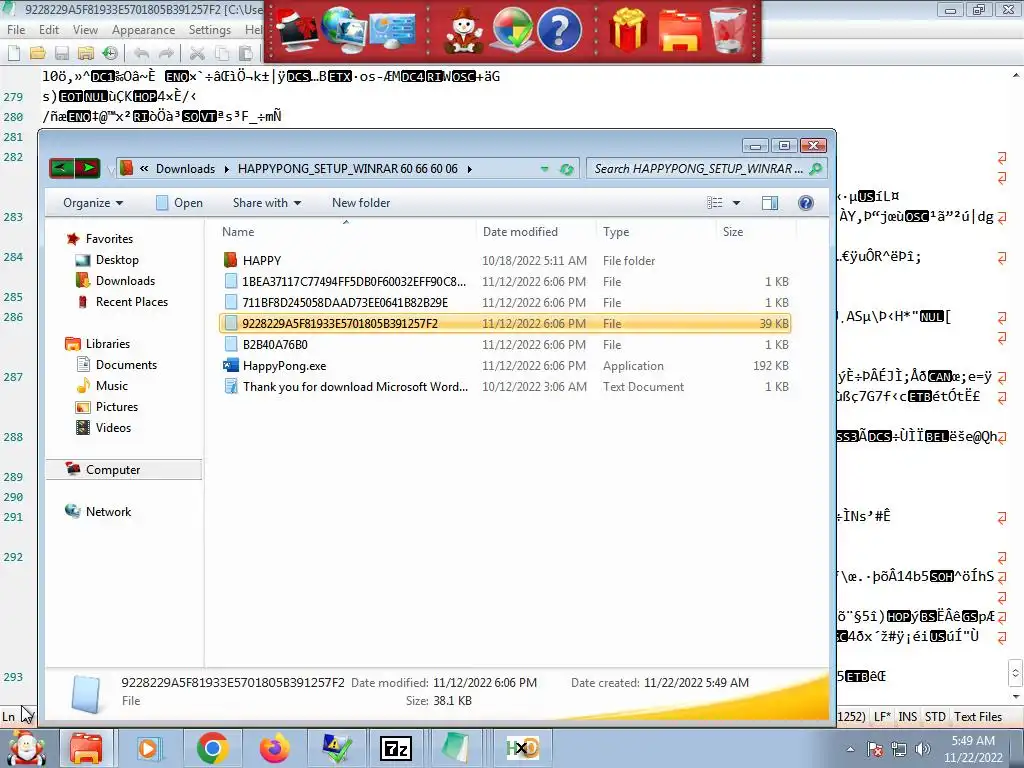1024x768 pixels.
Task: Click the New folder button
Action: tap(360, 203)
